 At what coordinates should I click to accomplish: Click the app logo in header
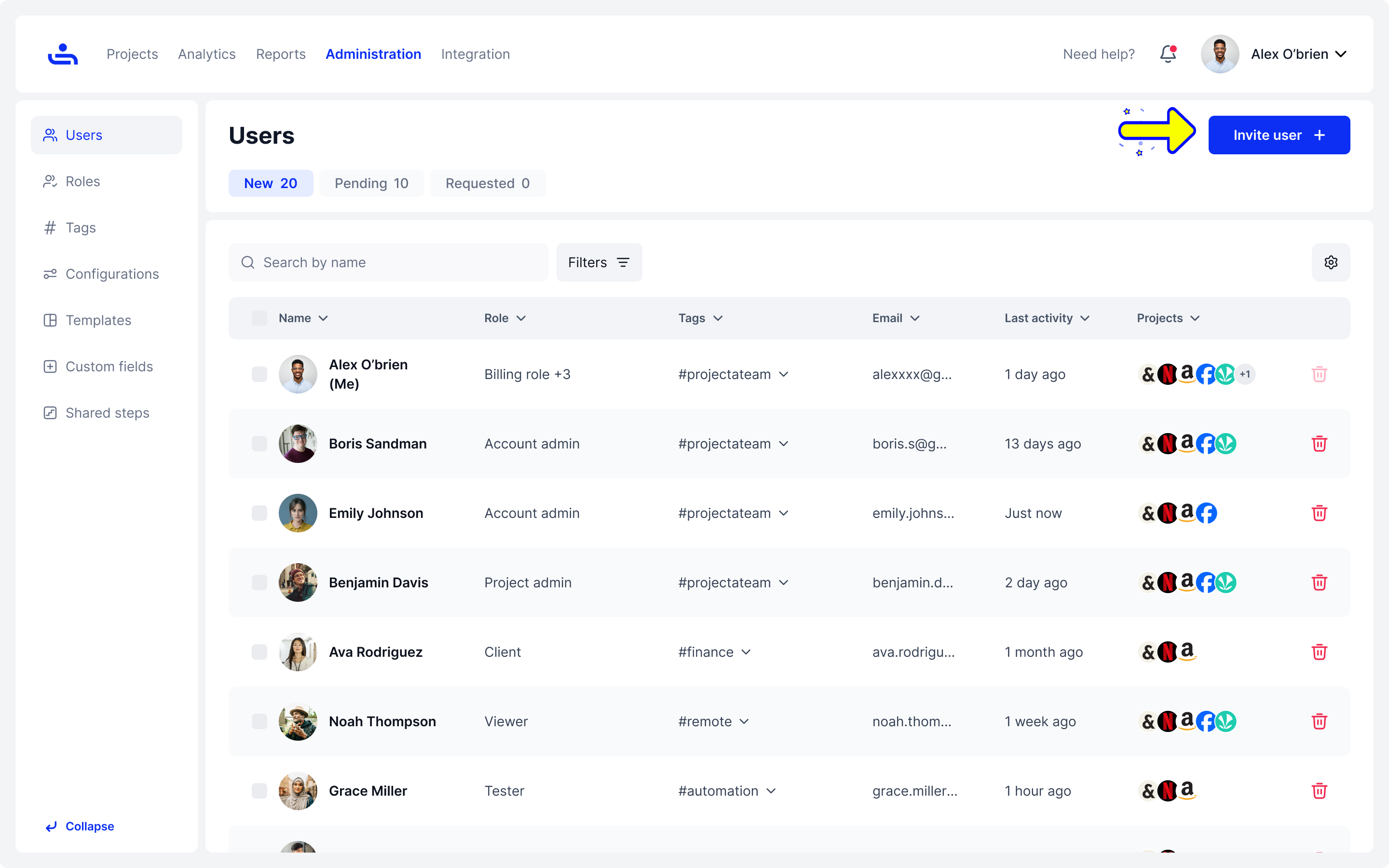coord(63,54)
